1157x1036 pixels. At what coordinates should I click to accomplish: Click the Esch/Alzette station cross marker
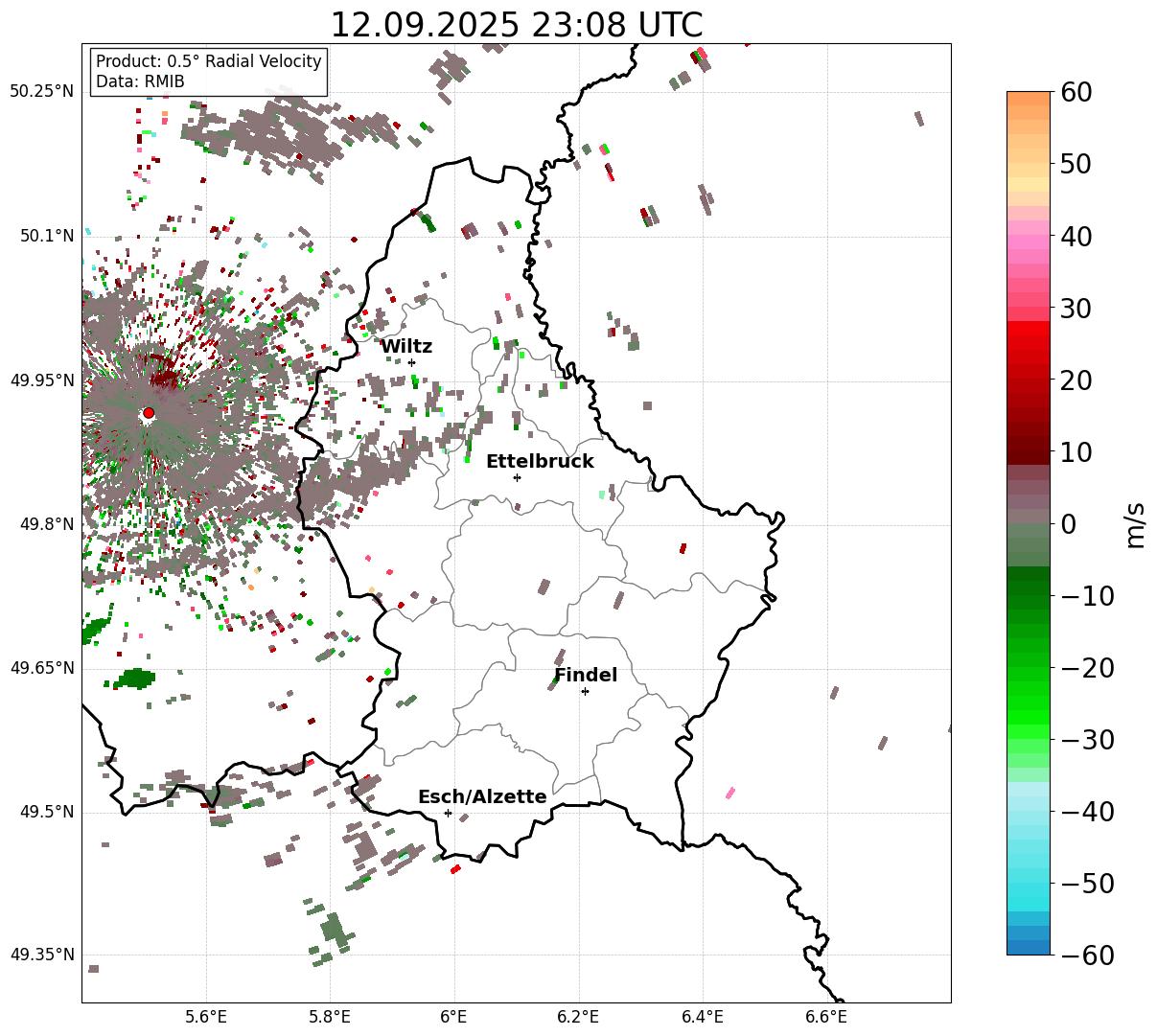448,813
